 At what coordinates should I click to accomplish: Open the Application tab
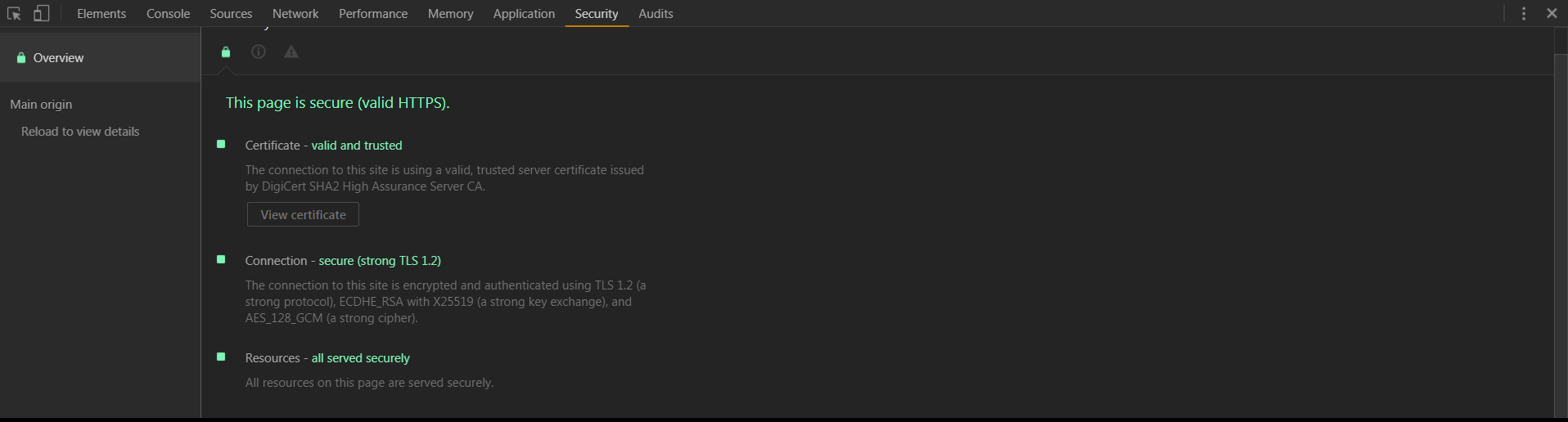[x=524, y=14]
